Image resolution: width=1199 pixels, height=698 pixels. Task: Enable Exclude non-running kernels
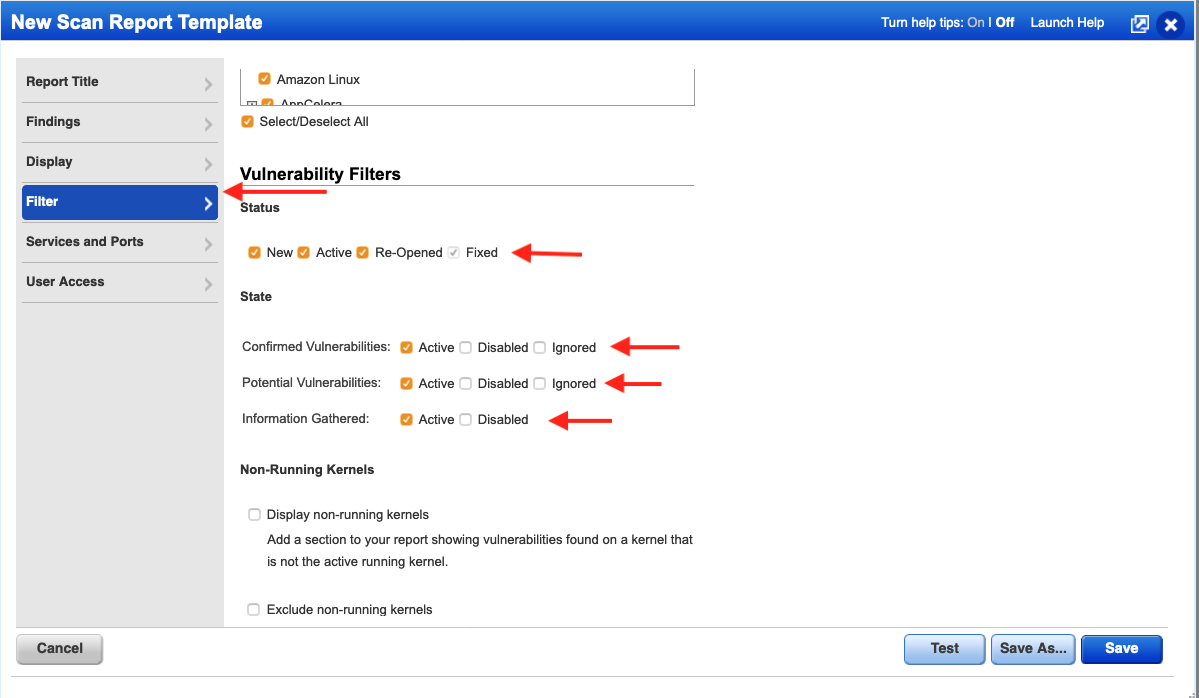pyautogui.click(x=254, y=609)
